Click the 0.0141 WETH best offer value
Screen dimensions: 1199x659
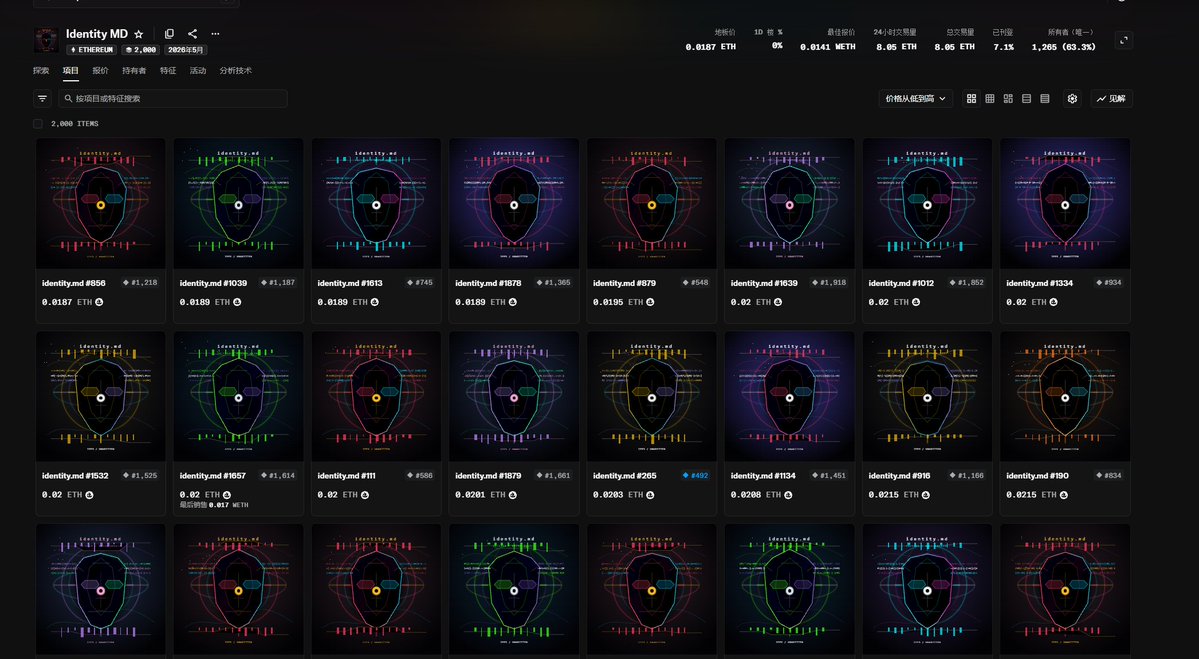coord(828,47)
